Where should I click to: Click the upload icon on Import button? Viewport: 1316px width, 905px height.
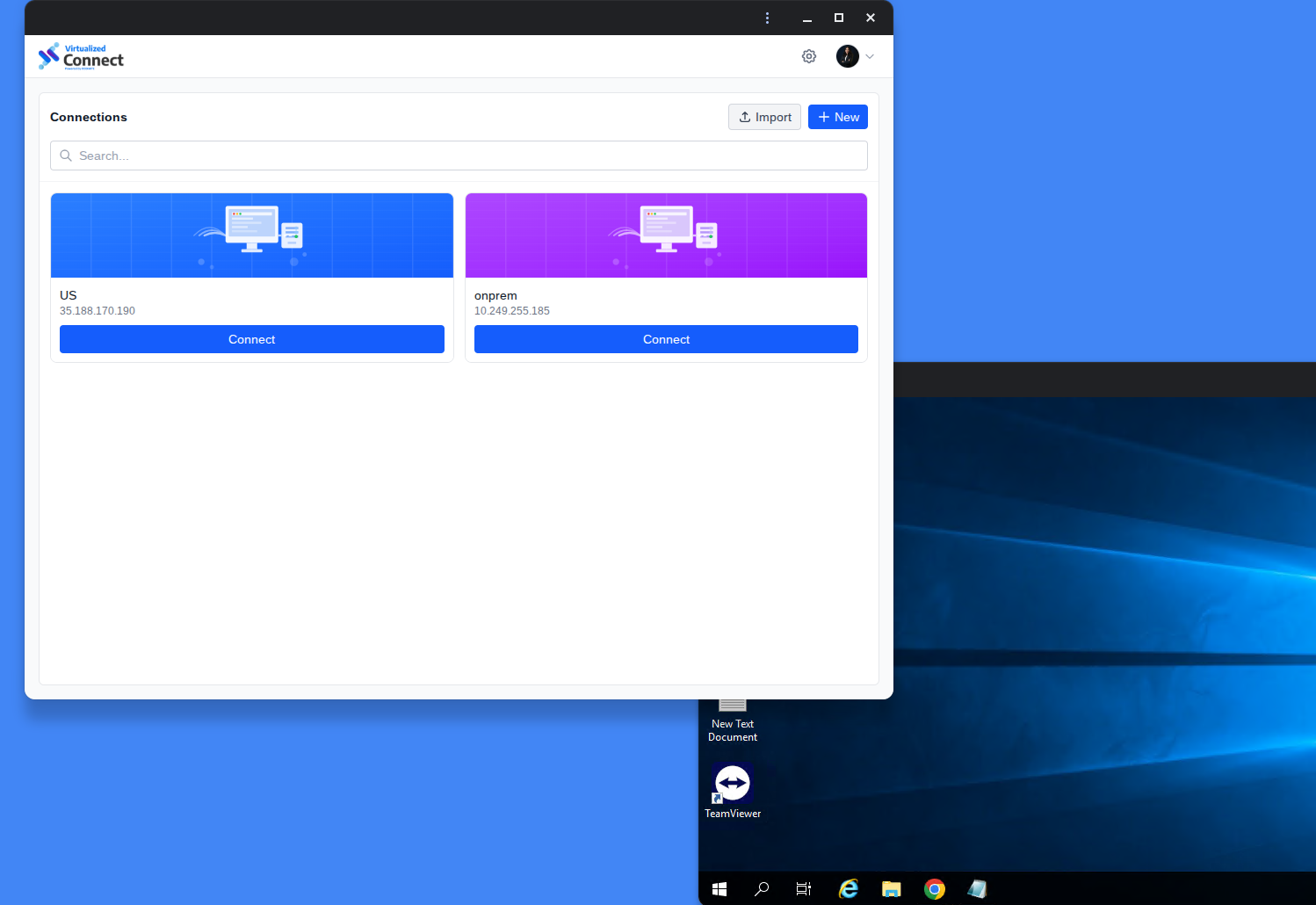click(745, 116)
